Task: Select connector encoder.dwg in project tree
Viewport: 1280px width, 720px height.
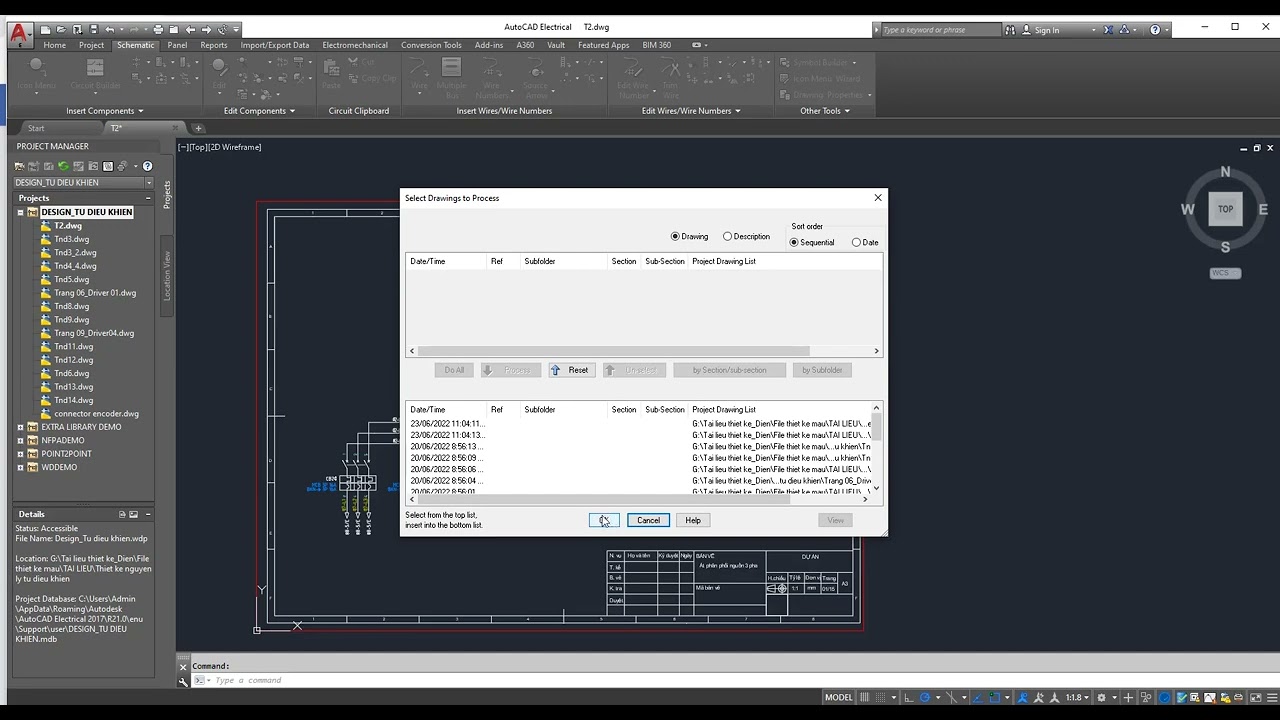Action: pos(96,413)
